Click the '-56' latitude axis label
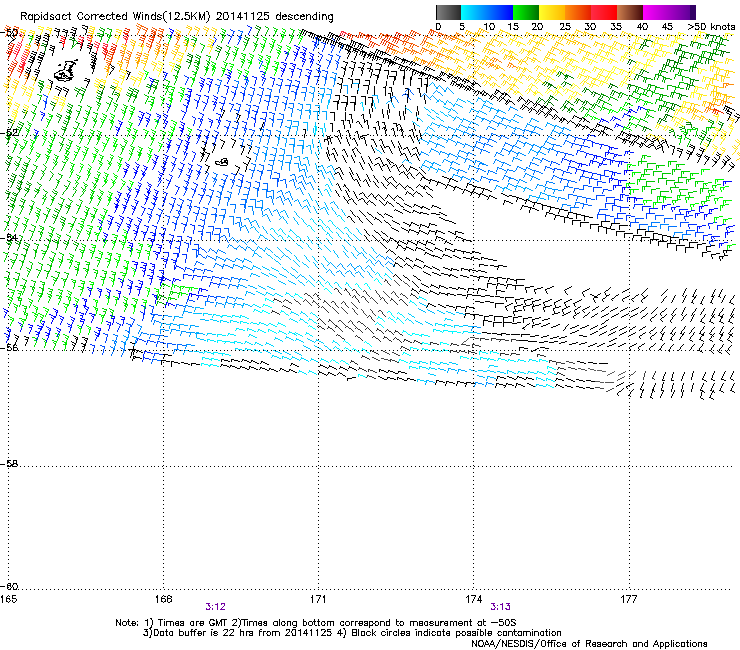 click(9, 347)
